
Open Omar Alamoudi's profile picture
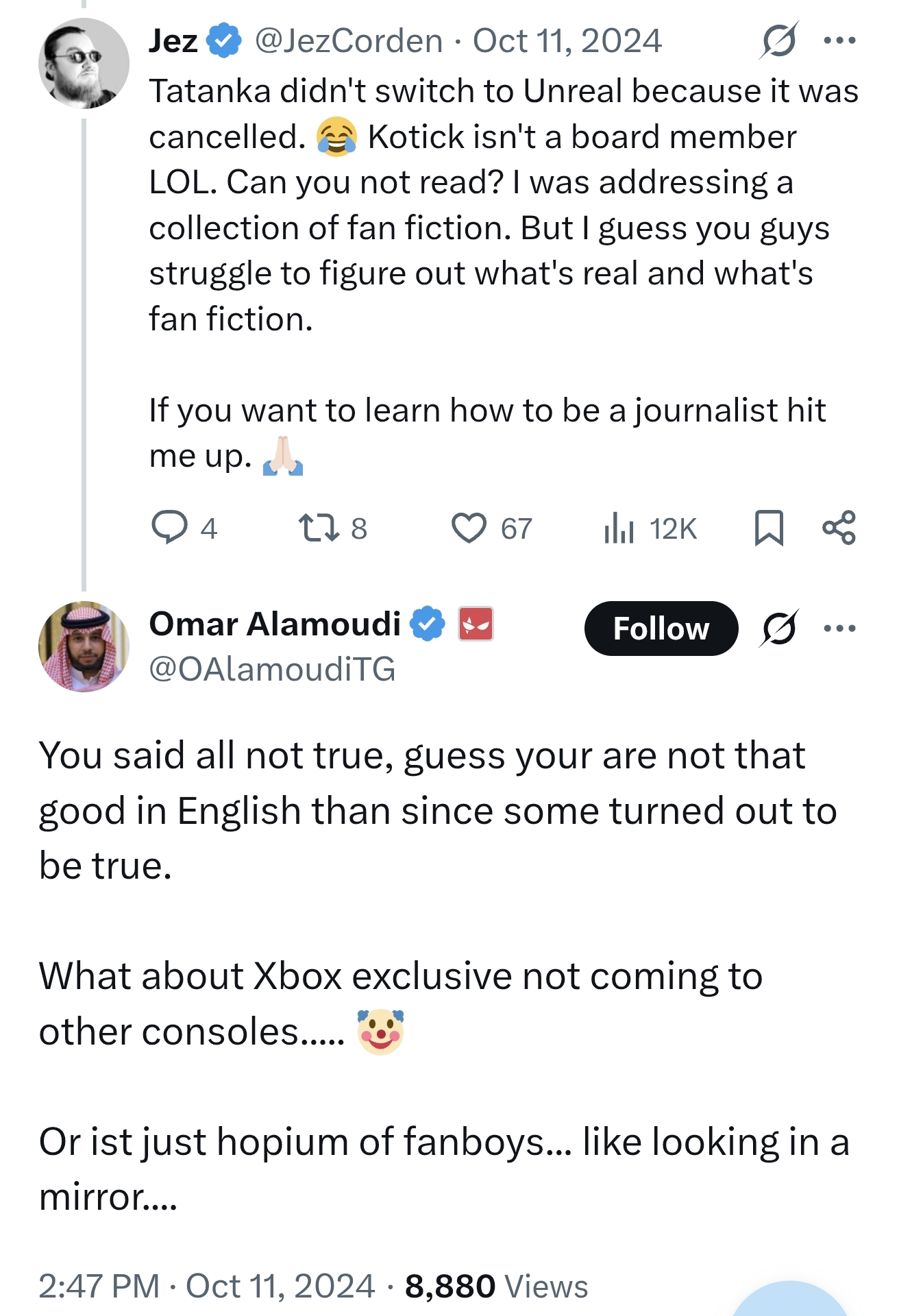(x=84, y=646)
